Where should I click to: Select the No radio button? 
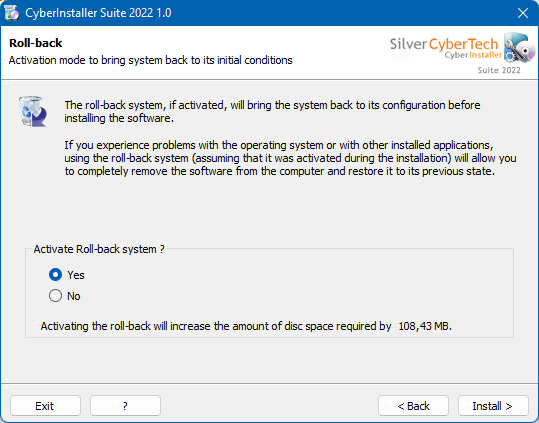(55, 296)
